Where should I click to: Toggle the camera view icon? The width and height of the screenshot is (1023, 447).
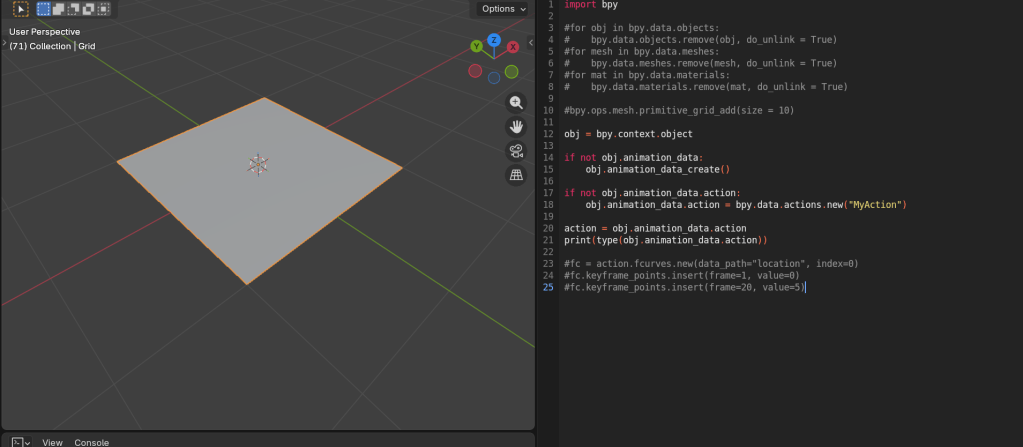pos(516,151)
